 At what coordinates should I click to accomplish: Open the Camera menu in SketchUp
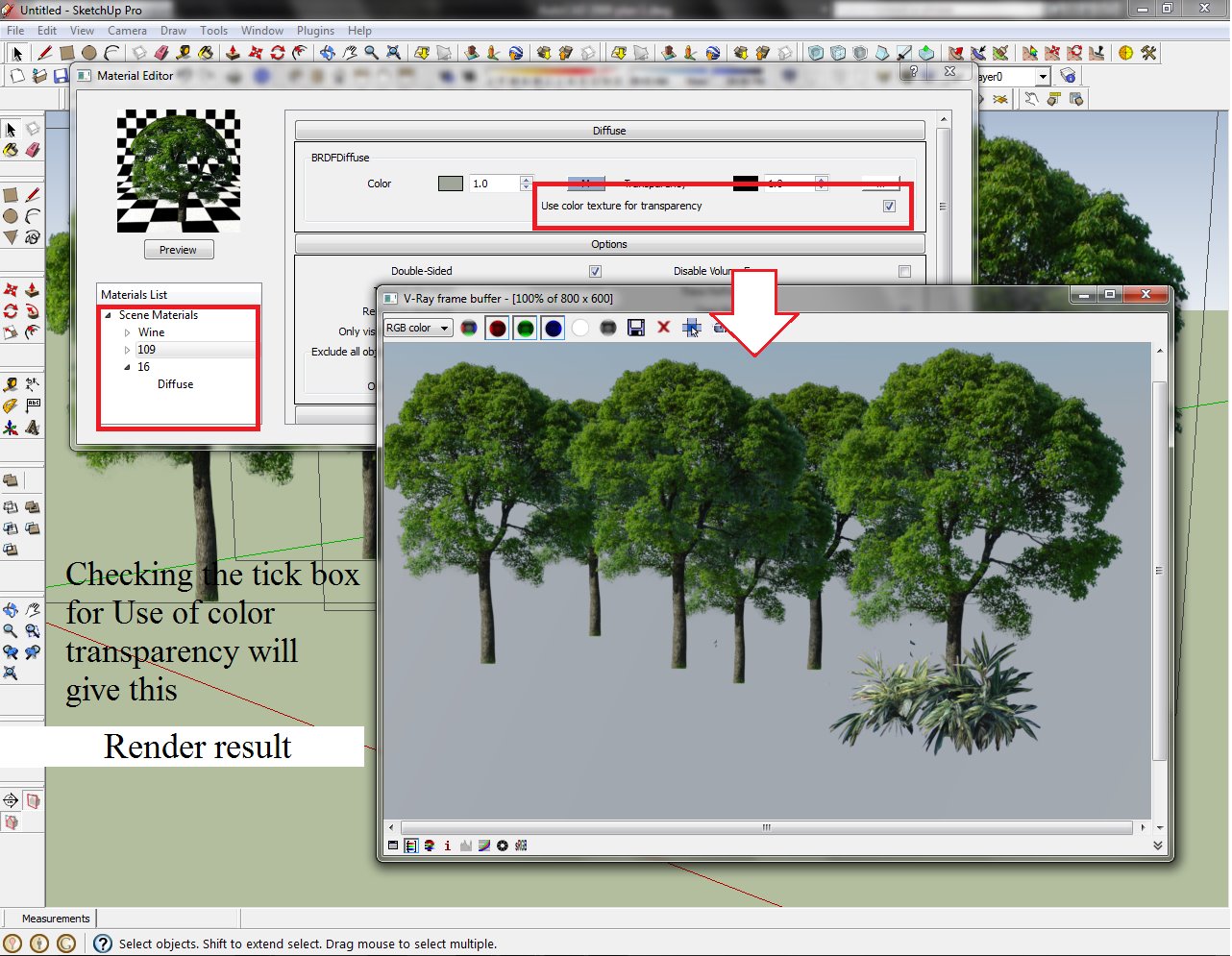[x=127, y=30]
